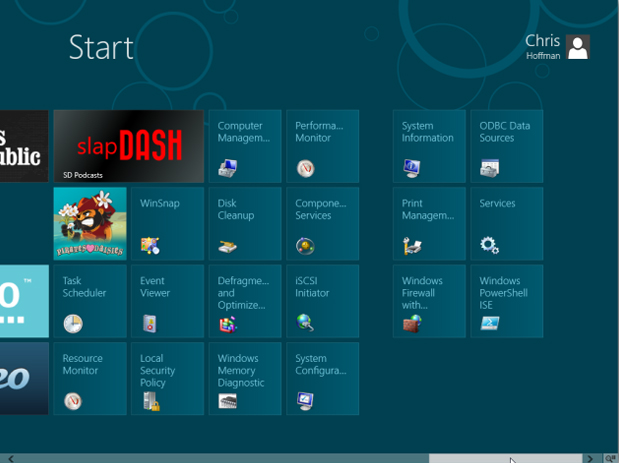Image resolution: width=619 pixels, height=463 pixels.
Task: Open Windows Firewall brick wall icon
Action: [412, 324]
